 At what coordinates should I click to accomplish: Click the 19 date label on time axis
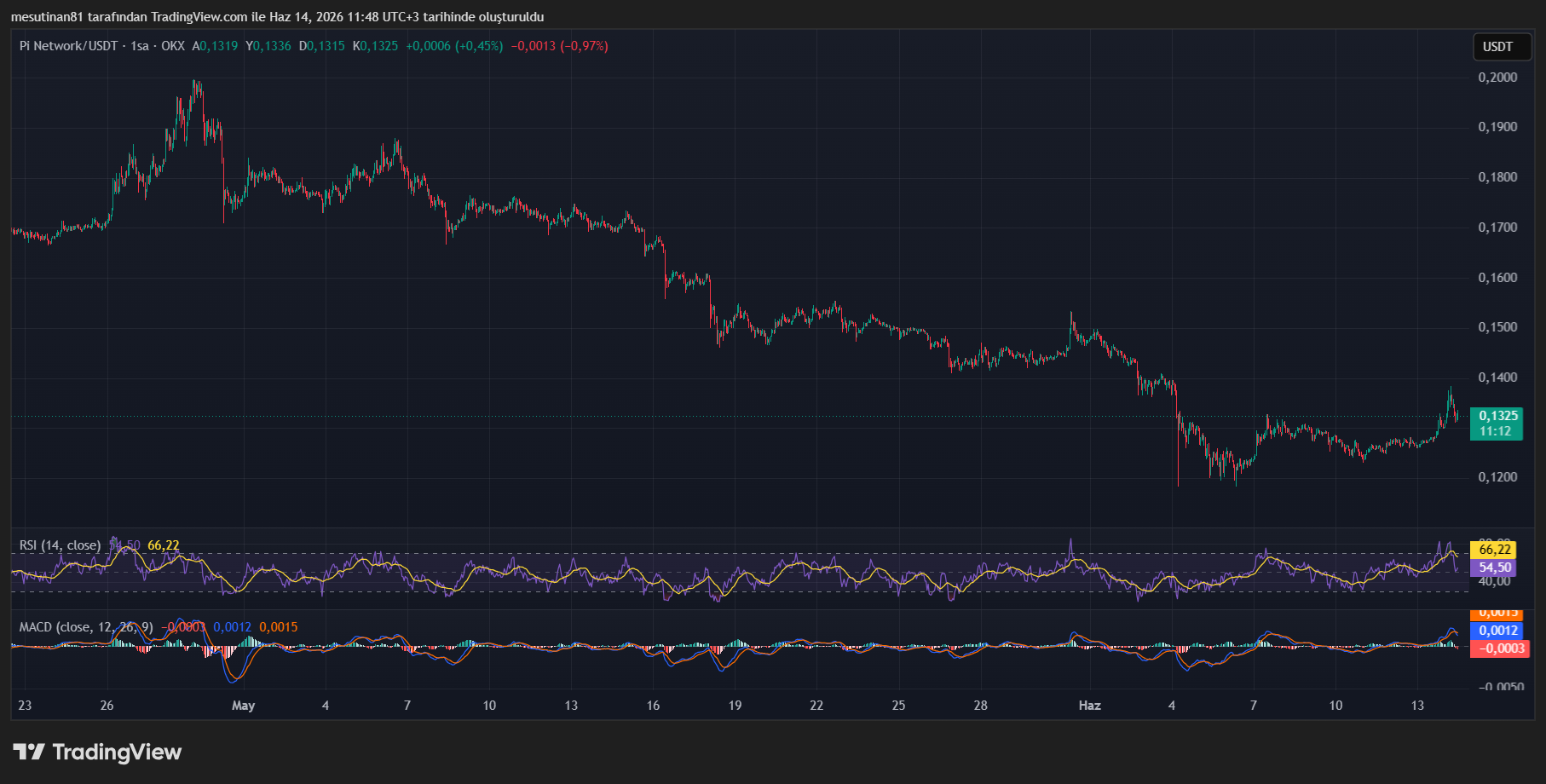[x=735, y=706]
